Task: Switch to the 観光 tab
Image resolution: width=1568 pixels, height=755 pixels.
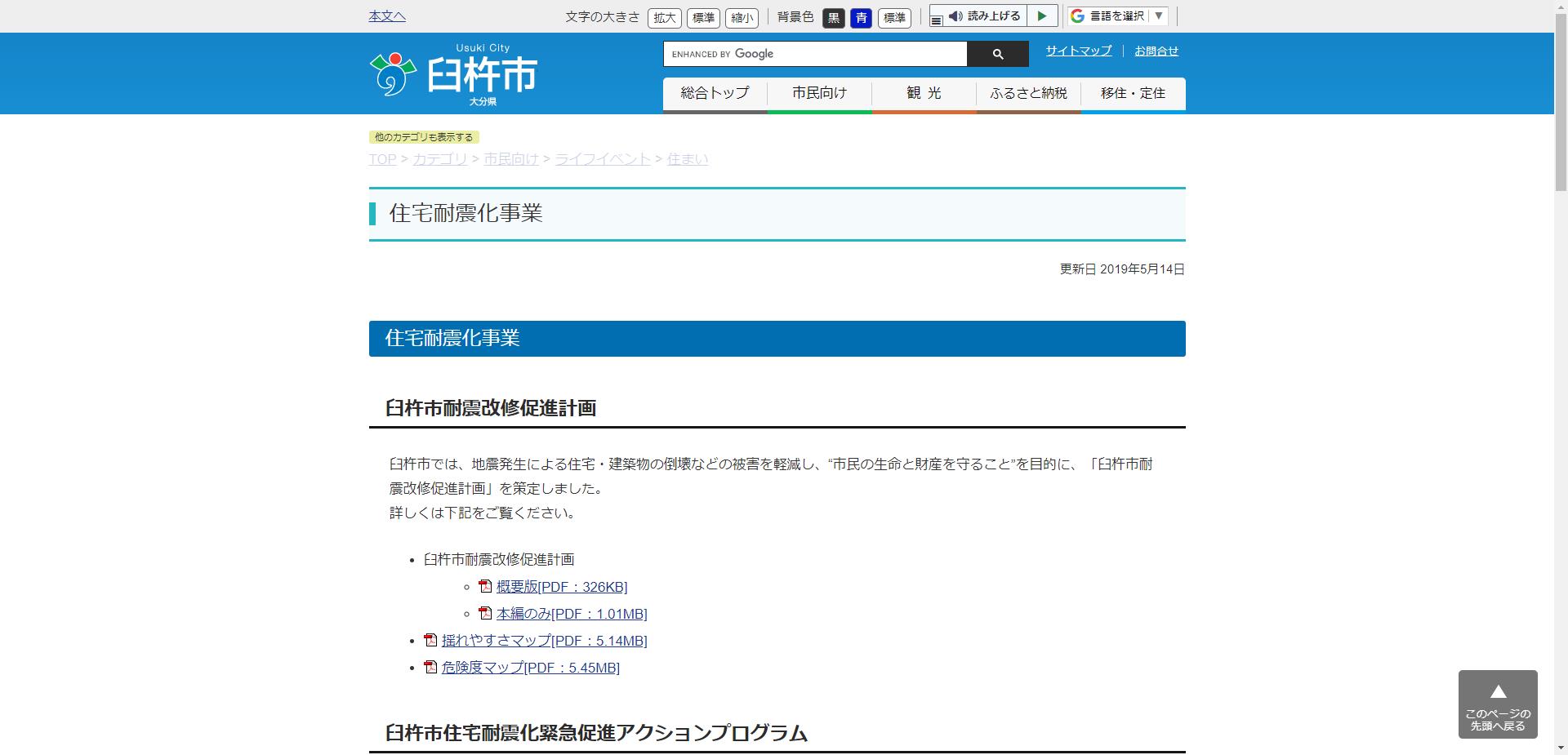Action: tap(923, 93)
